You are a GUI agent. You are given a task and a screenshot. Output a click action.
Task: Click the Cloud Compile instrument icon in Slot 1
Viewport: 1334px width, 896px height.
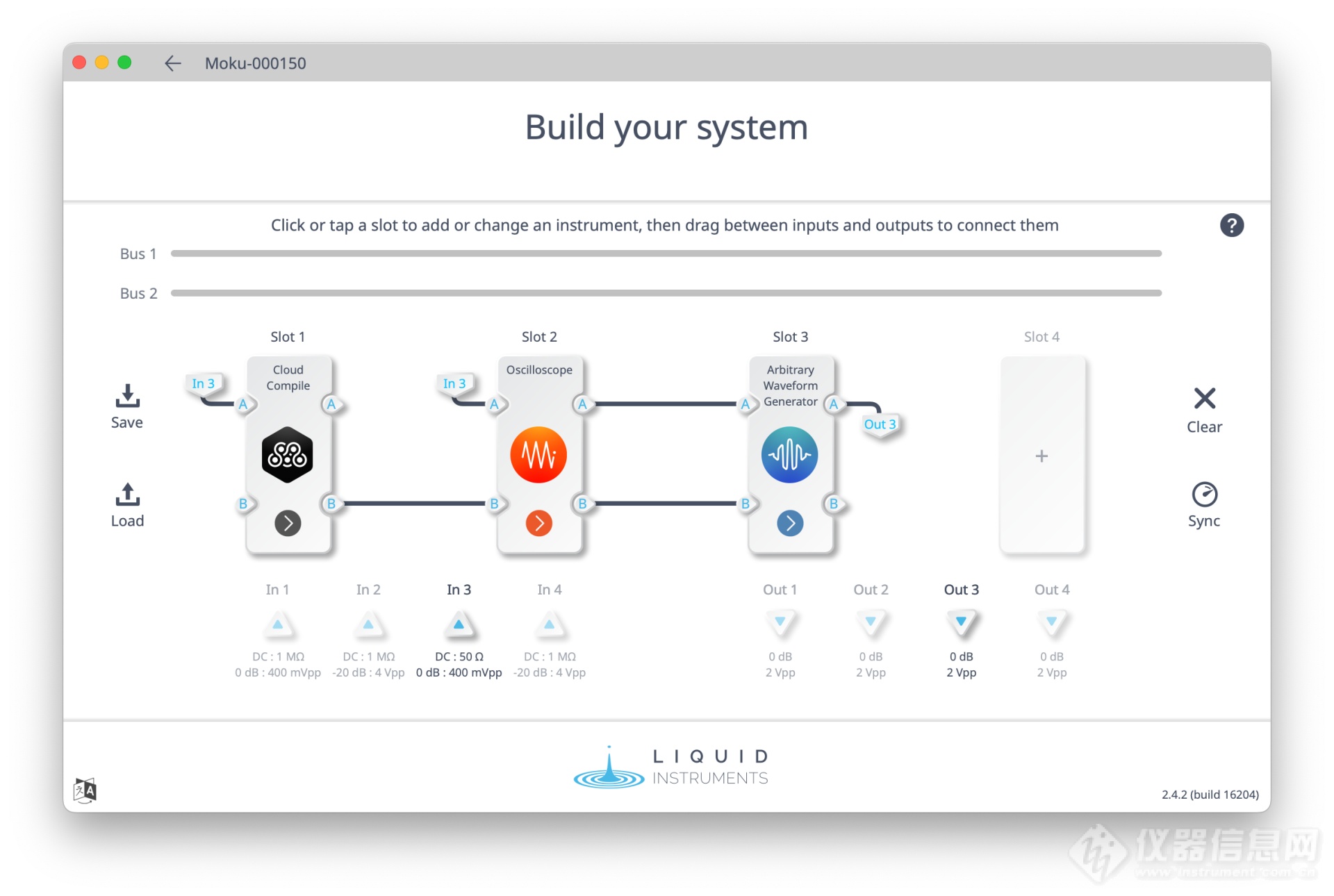[x=288, y=457]
